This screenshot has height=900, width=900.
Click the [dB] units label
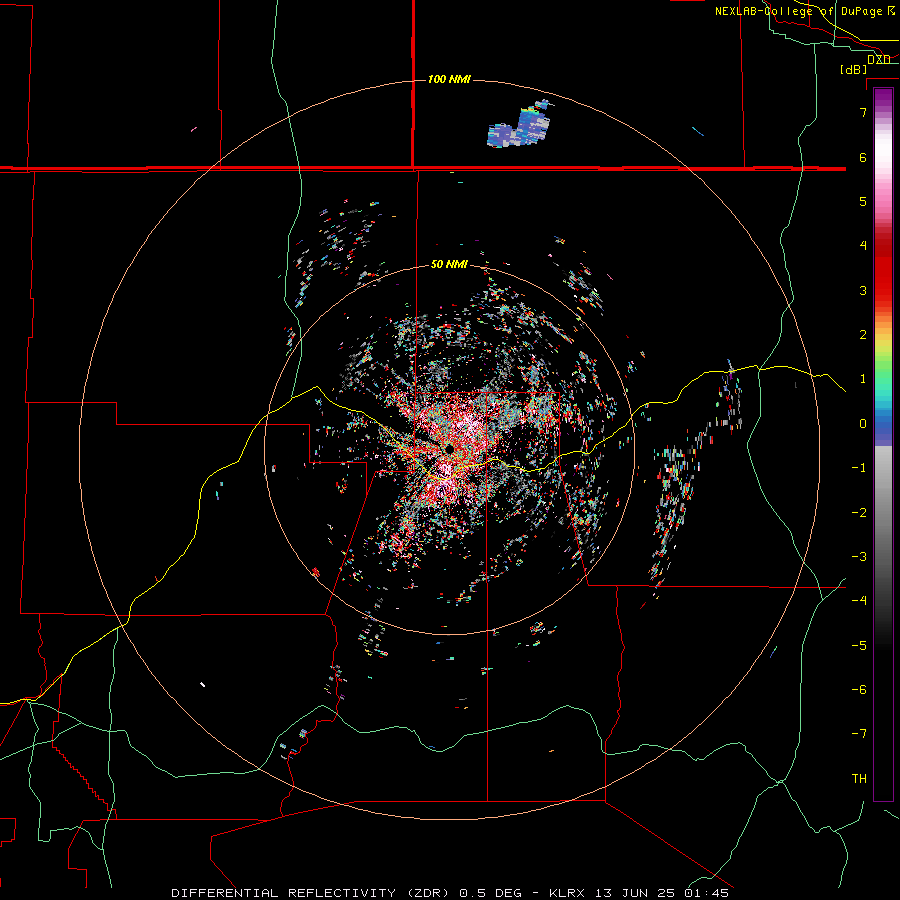coord(854,69)
